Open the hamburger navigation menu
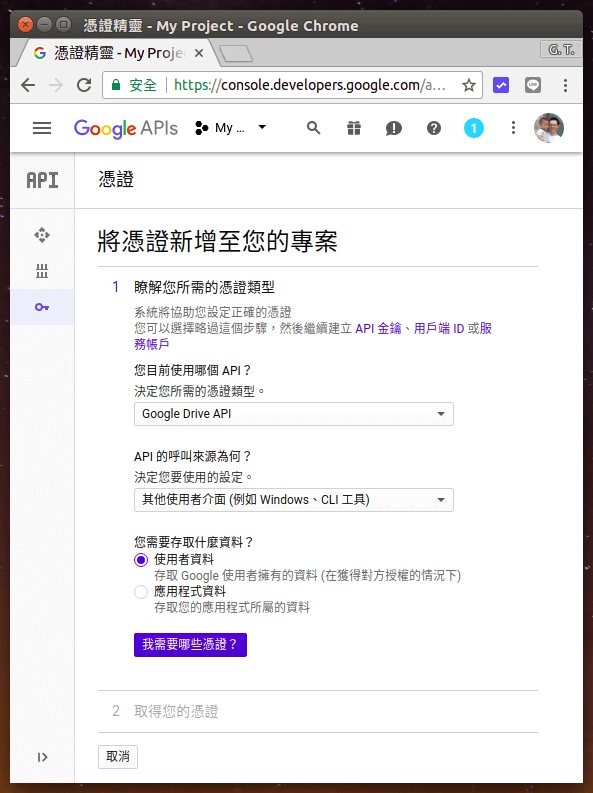593x793 pixels. tap(42, 128)
